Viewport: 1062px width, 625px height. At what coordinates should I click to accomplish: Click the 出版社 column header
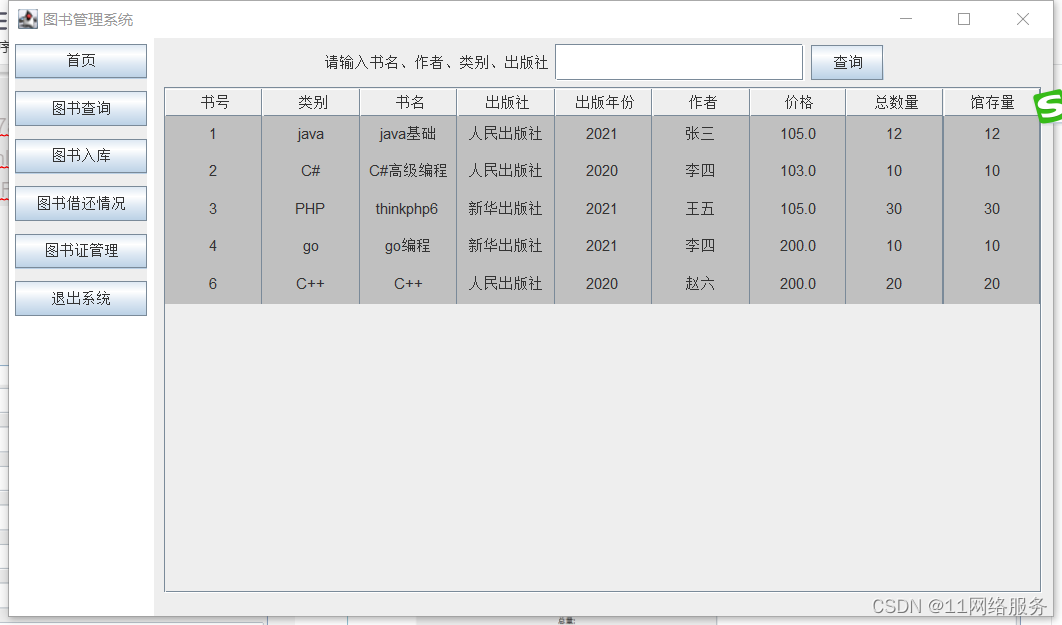506,102
